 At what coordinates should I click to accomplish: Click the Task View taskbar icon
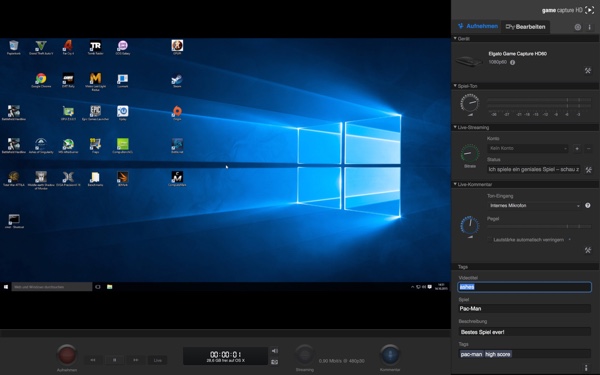98,287
